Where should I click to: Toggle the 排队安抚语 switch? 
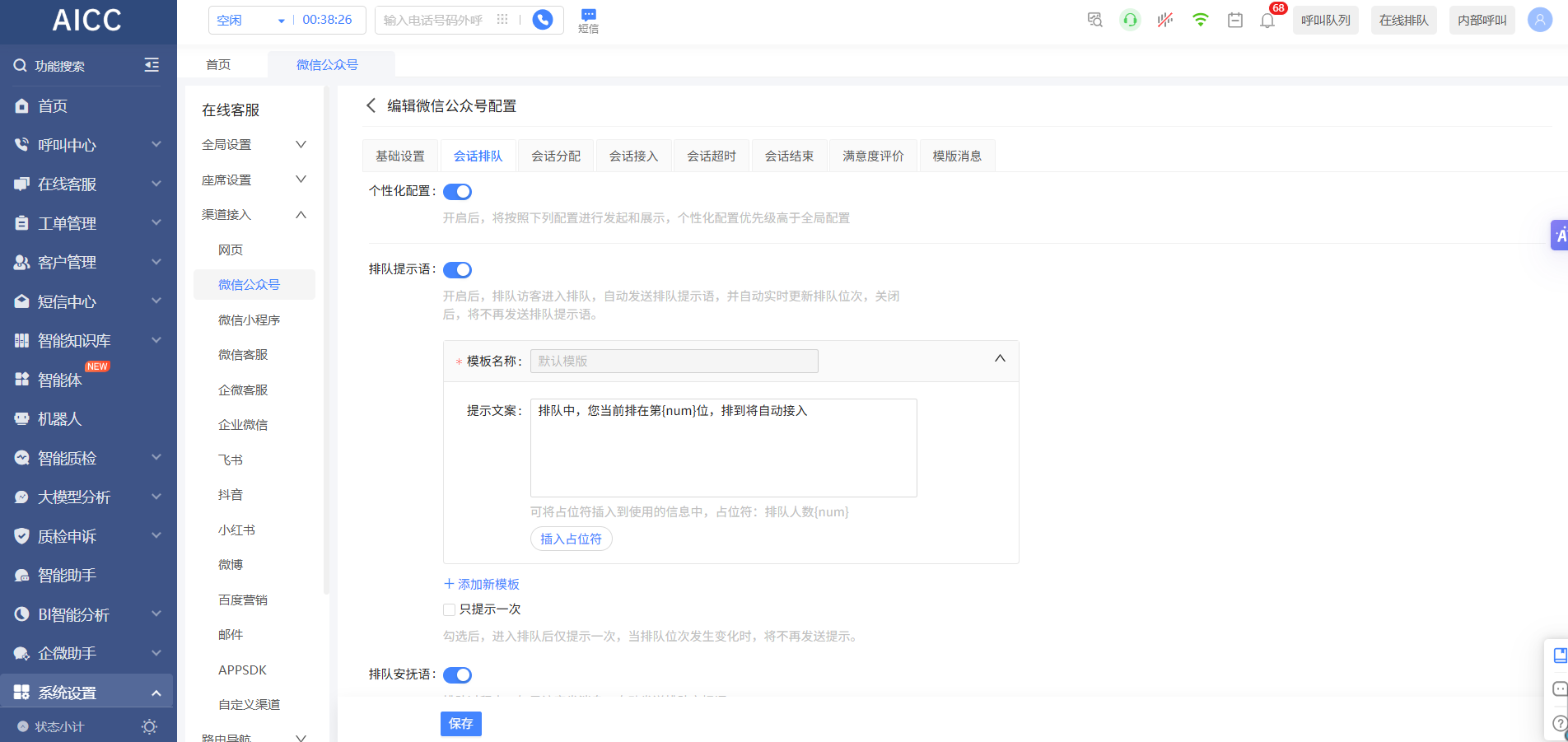(x=457, y=675)
